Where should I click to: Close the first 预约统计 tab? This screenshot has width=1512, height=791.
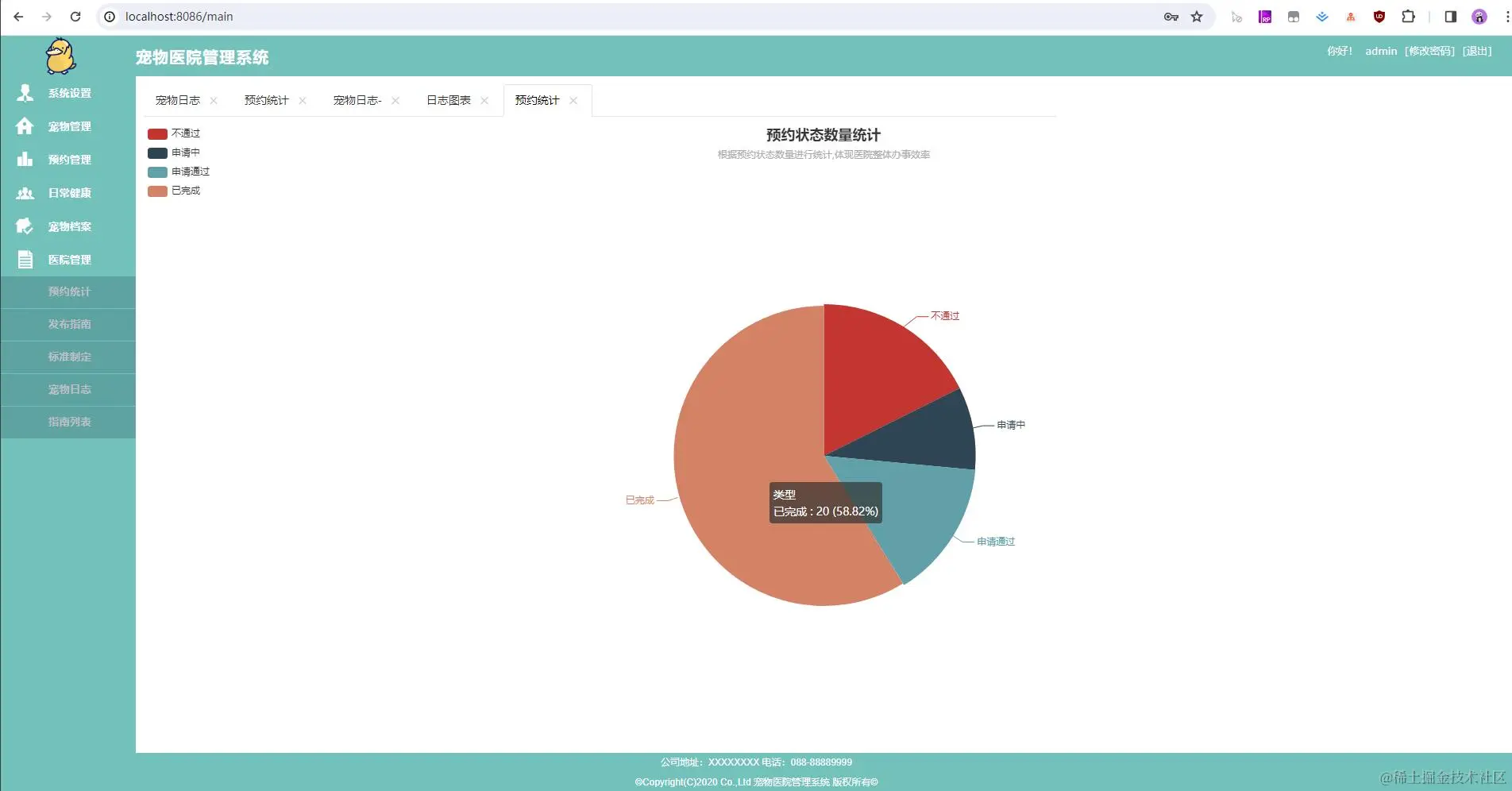tap(303, 101)
